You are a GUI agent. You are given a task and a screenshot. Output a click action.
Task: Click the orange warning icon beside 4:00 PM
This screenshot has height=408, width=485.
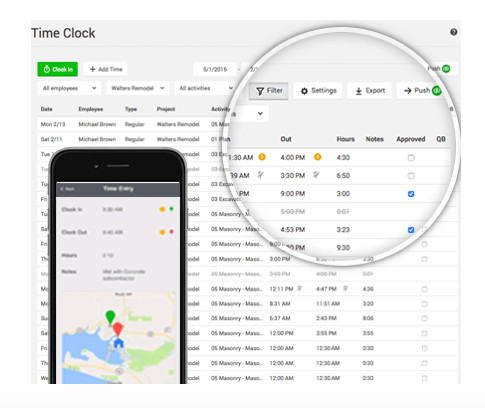coord(318,157)
